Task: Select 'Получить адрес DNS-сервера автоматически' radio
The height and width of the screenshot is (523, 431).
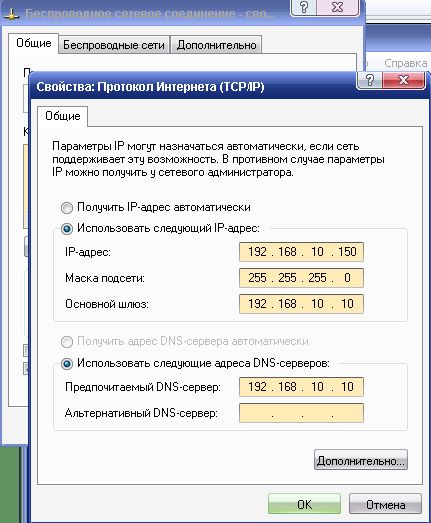Action: (67, 342)
